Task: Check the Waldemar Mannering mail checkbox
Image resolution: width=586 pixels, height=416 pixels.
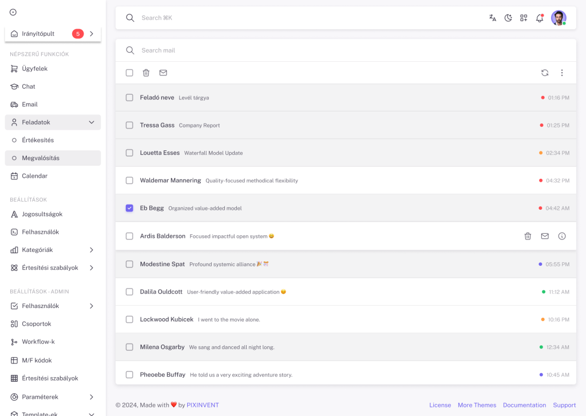Action: (x=129, y=181)
